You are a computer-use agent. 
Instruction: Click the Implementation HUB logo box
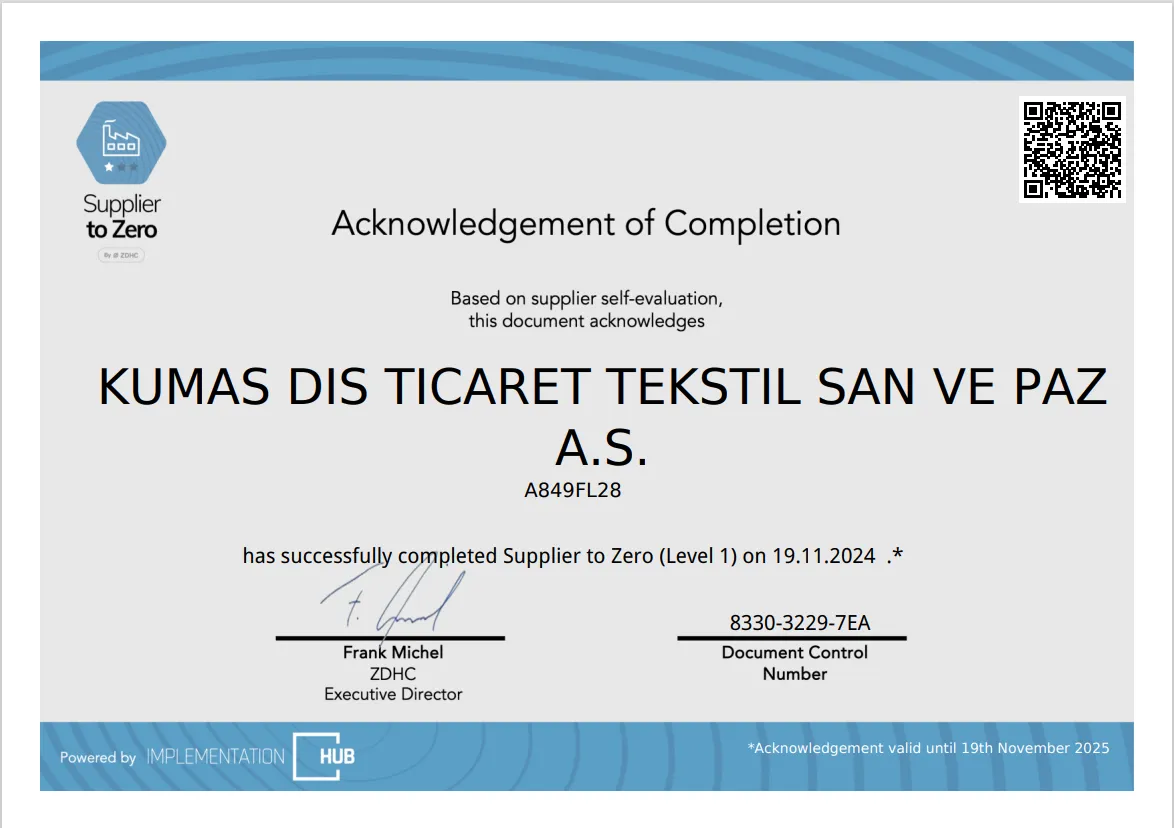click(324, 757)
